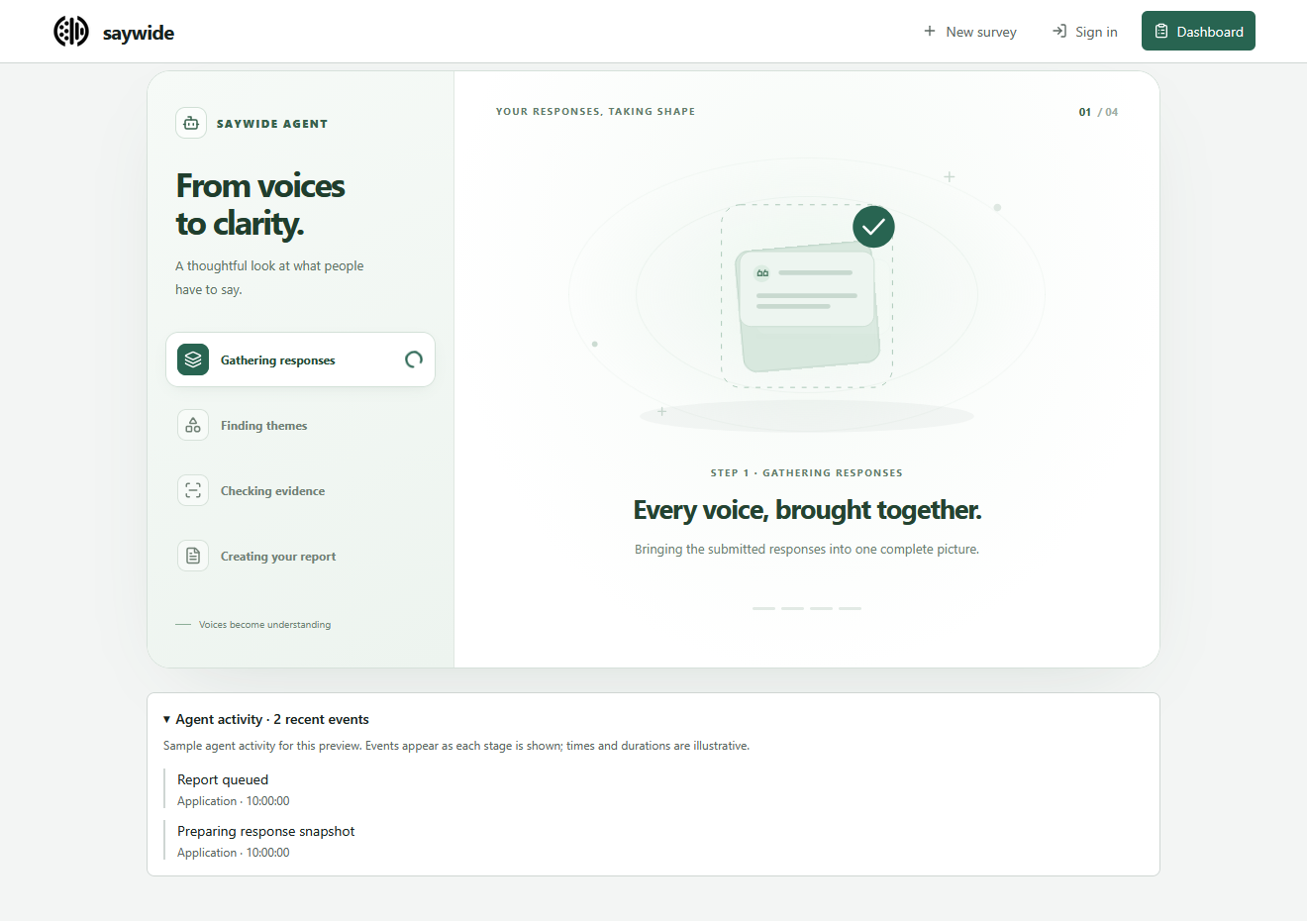This screenshot has height=924, width=1307.
Task: Click the last step progress dash
Action: [850, 608]
